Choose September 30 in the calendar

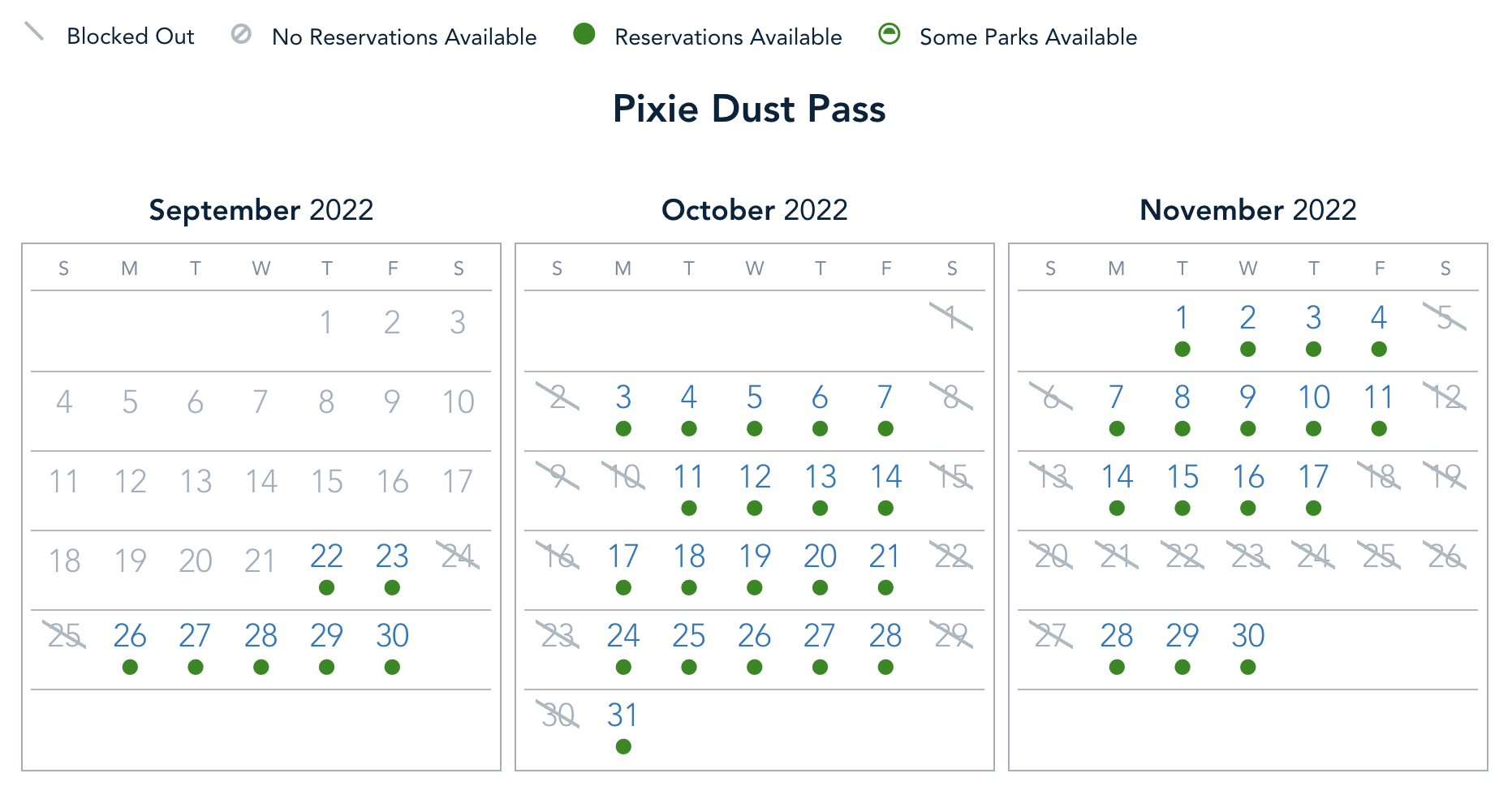[392, 636]
